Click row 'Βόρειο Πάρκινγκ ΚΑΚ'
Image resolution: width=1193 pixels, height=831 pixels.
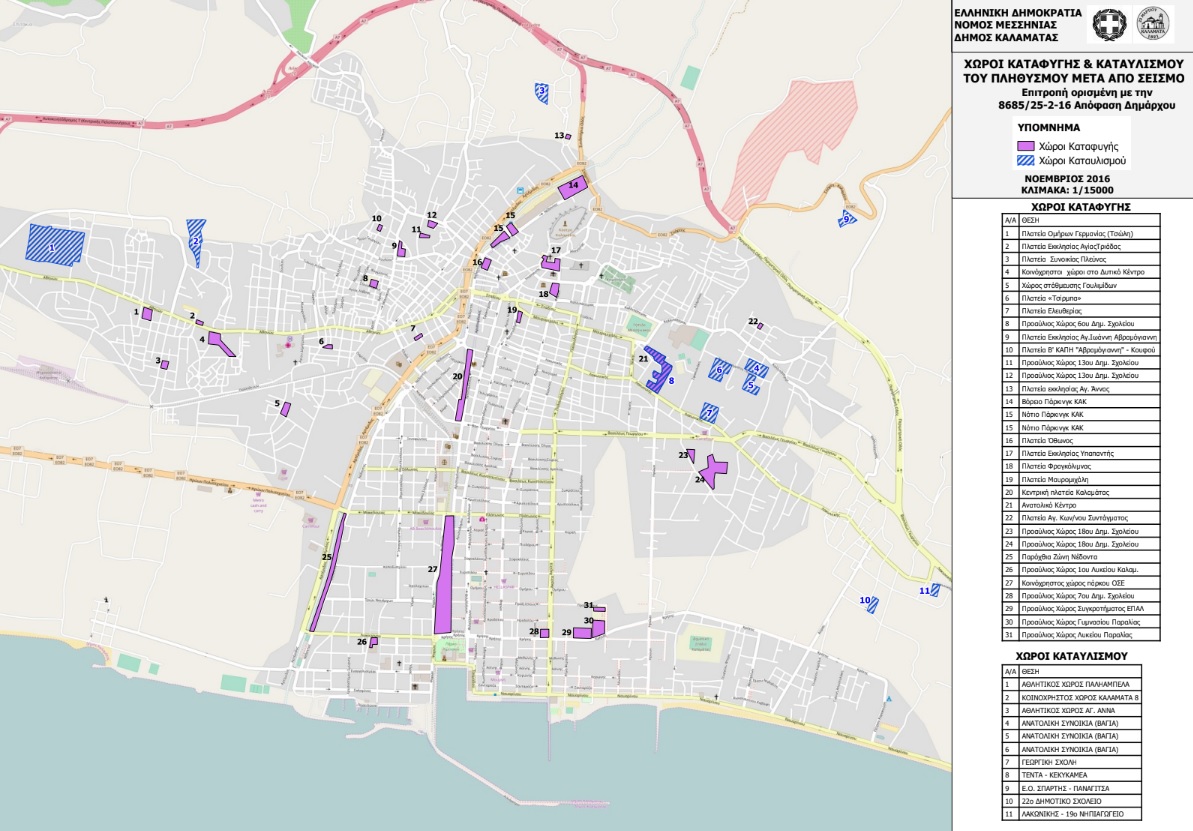(x=1080, y=402)
